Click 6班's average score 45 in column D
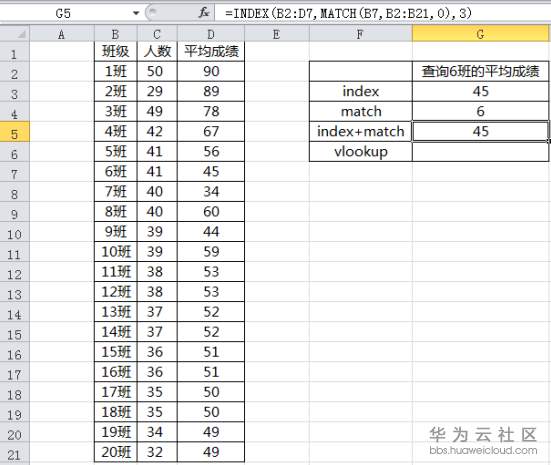The height and width of the screenshot is (465, 551). coord(211,172)
